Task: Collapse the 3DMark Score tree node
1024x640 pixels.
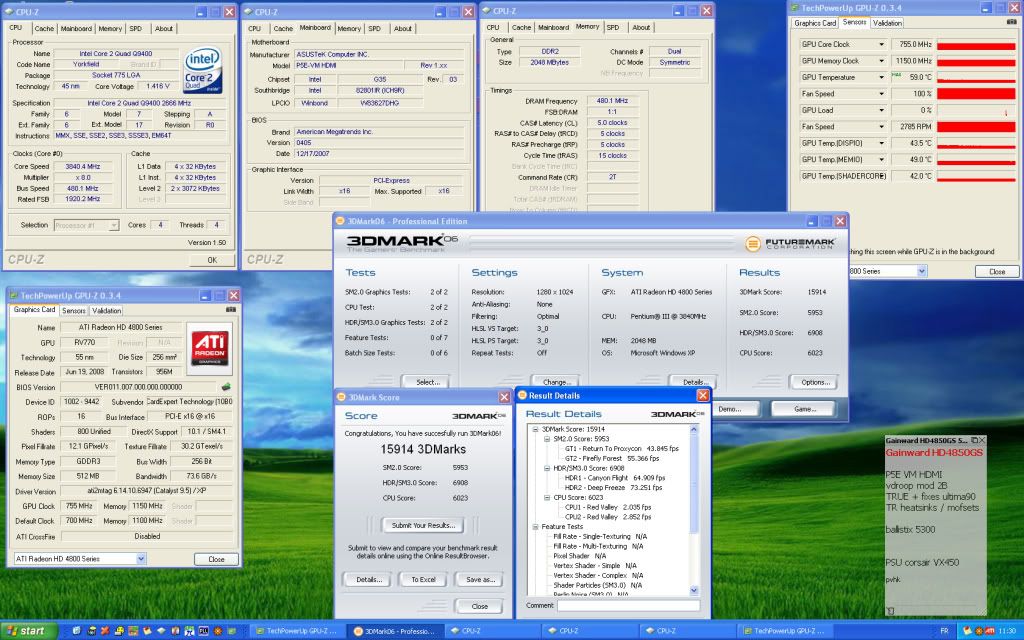Action: (x=535, y=429)
